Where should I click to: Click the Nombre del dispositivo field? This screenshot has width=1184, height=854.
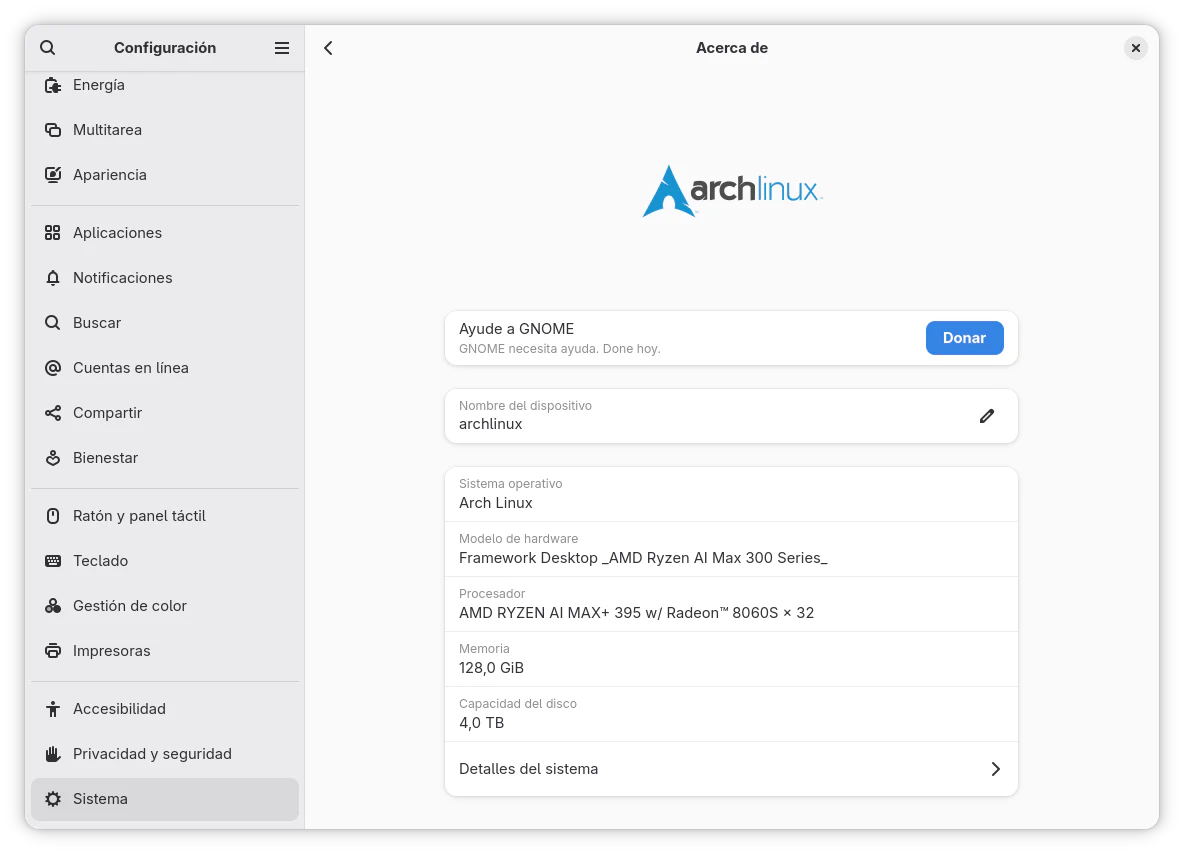coord(700,416)
